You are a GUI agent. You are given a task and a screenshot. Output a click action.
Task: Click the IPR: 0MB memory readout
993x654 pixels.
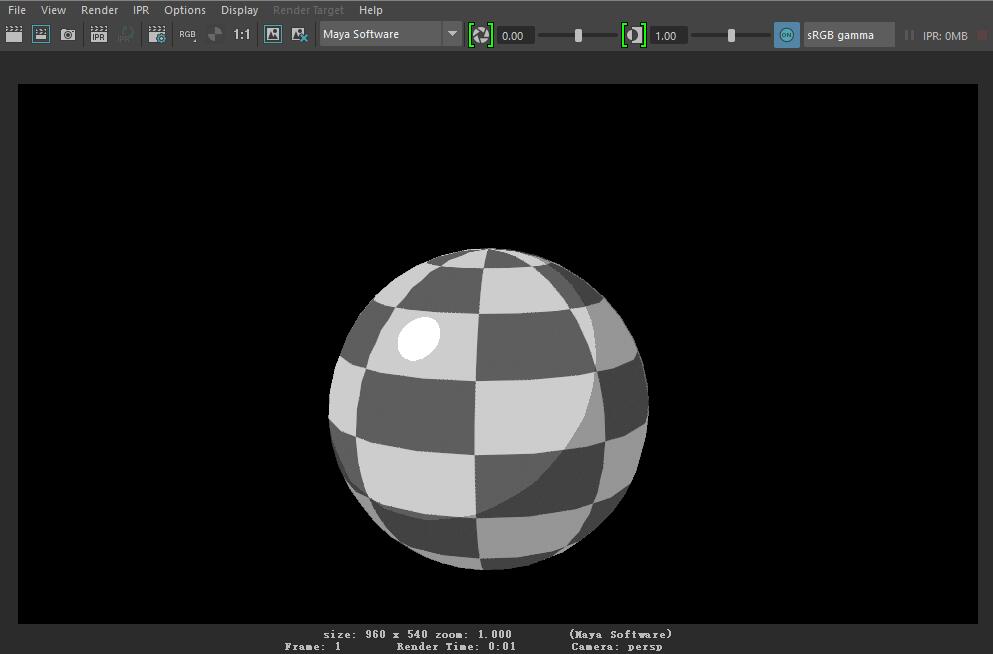pyautogui.click(x=945, y=36)
